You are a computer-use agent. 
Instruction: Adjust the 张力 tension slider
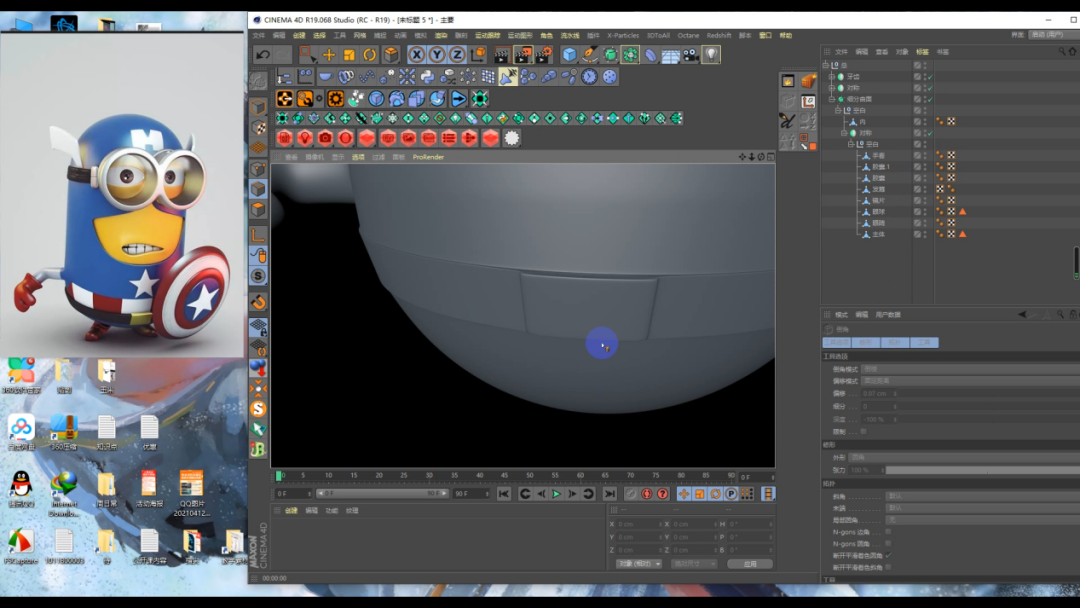pos(982,470)
